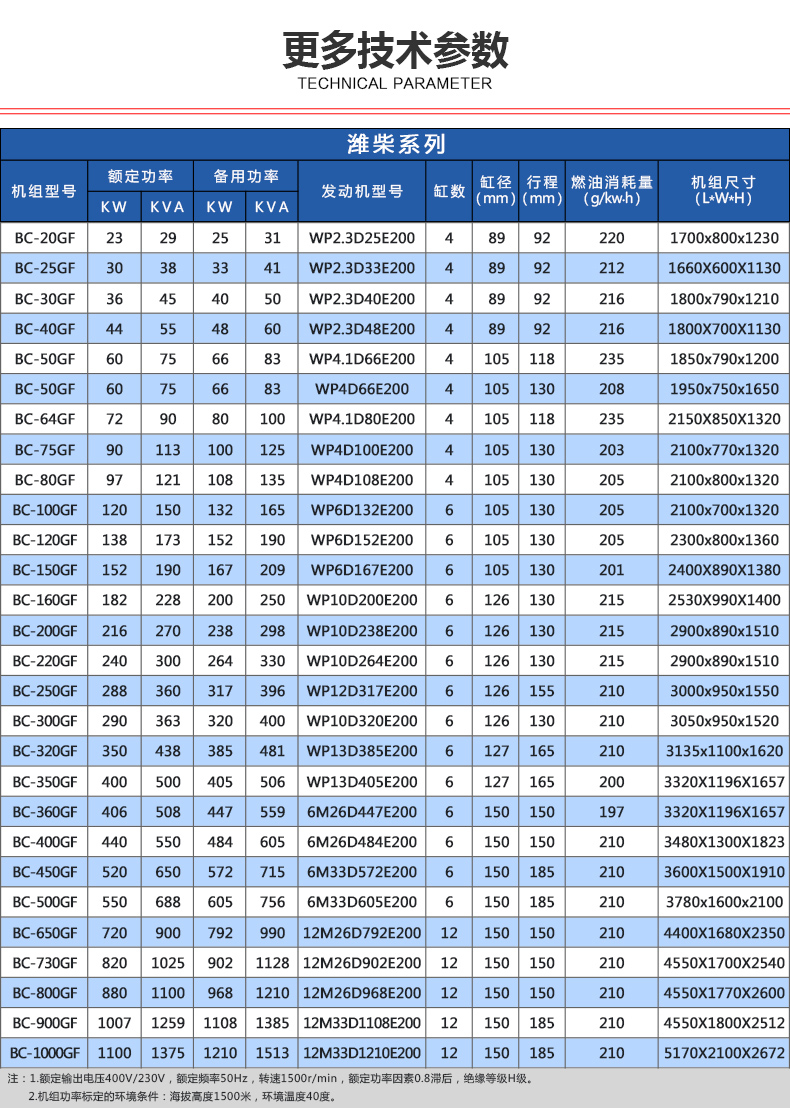This screenshot has width=790, height=1108.
Task: Select engine model 6M26D447E200
Action: pos(362,812)
